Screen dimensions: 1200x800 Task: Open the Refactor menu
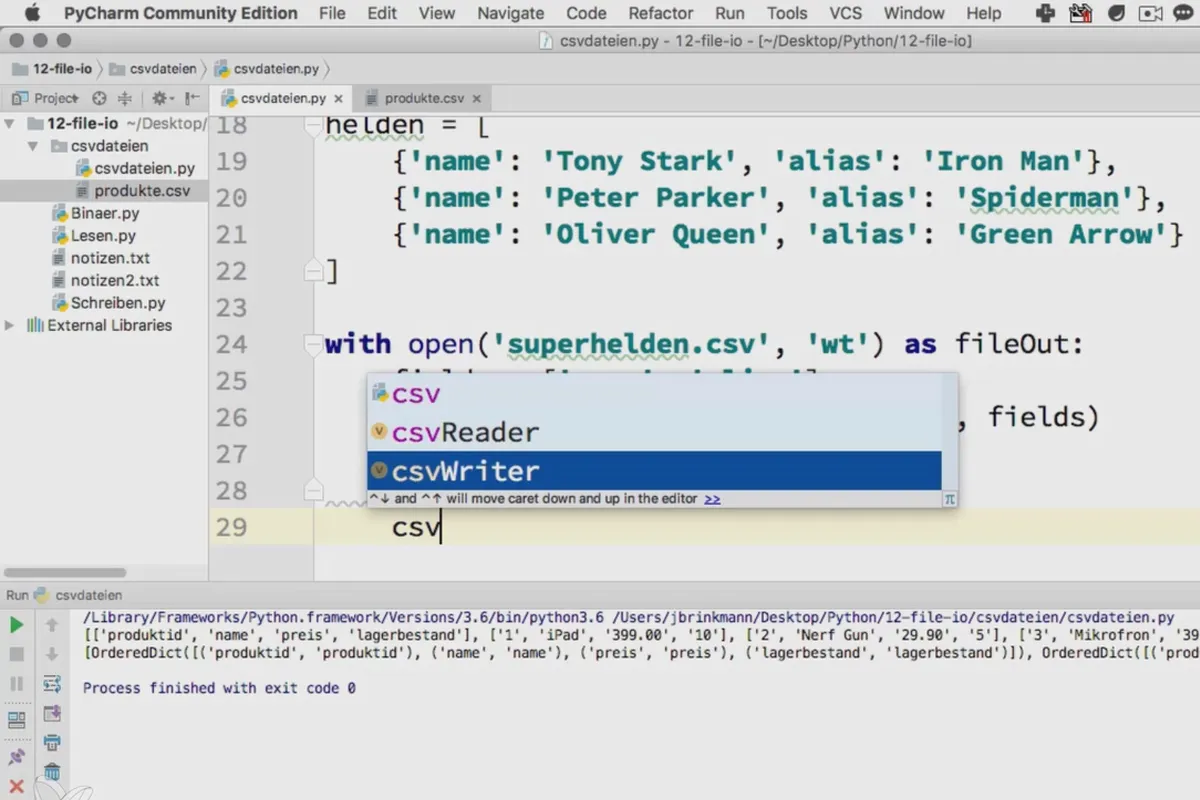pyautogui.click(x=661, y=13)
